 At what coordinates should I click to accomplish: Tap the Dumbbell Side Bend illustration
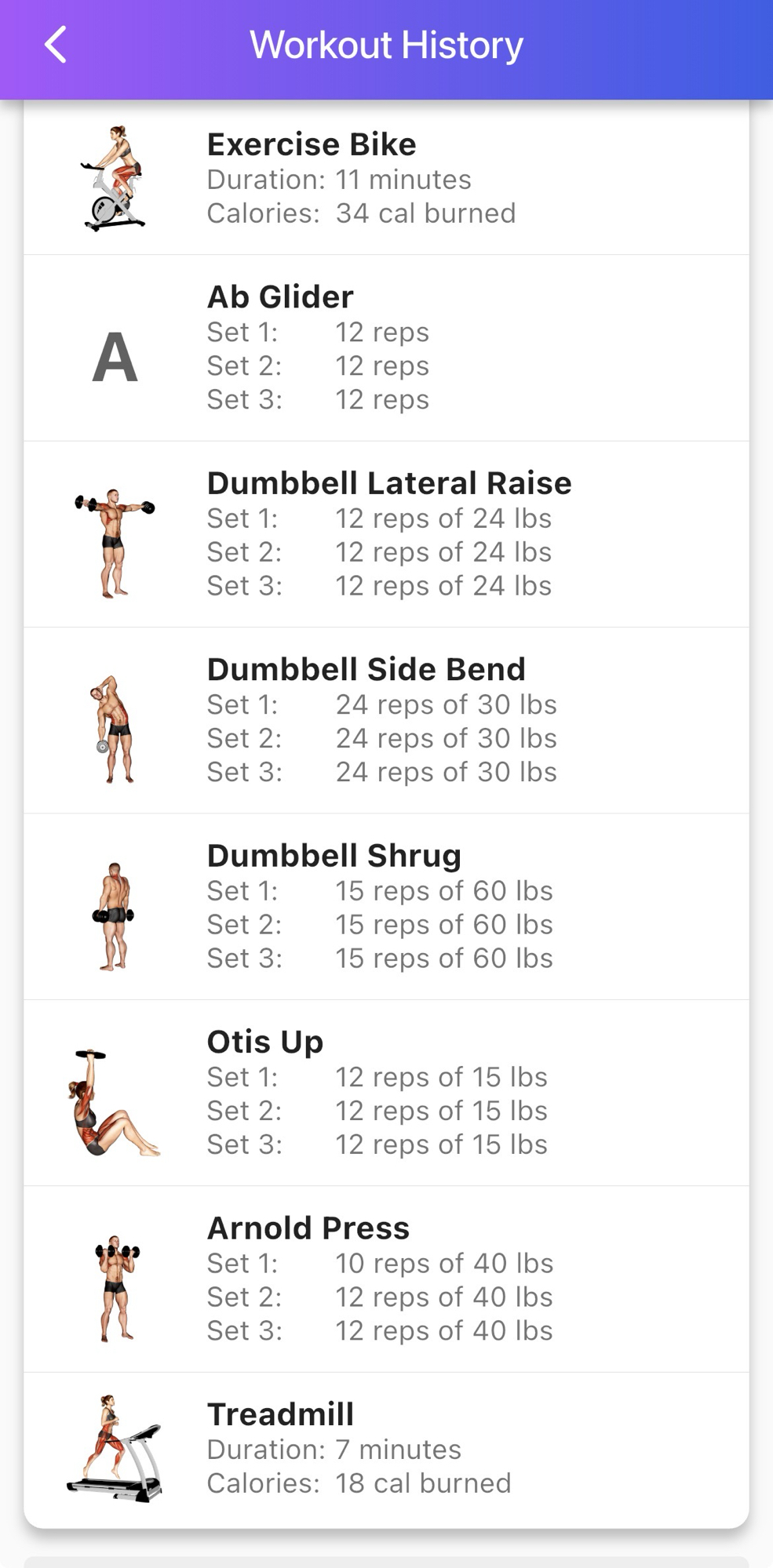tap(115, 729)
